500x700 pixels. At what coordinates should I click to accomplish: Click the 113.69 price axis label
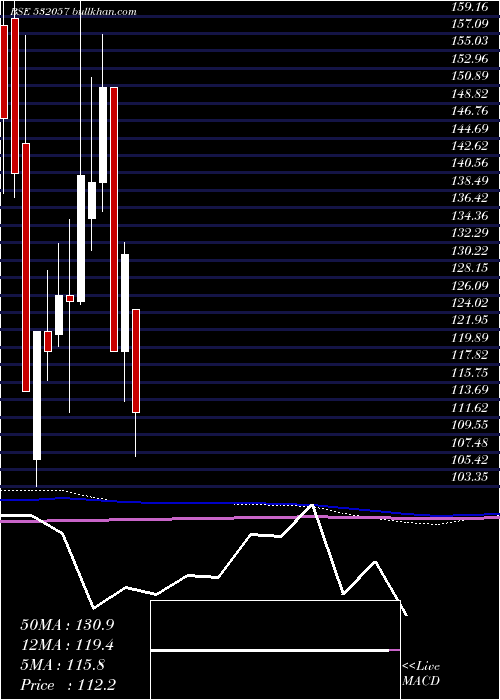click(469, 391)
